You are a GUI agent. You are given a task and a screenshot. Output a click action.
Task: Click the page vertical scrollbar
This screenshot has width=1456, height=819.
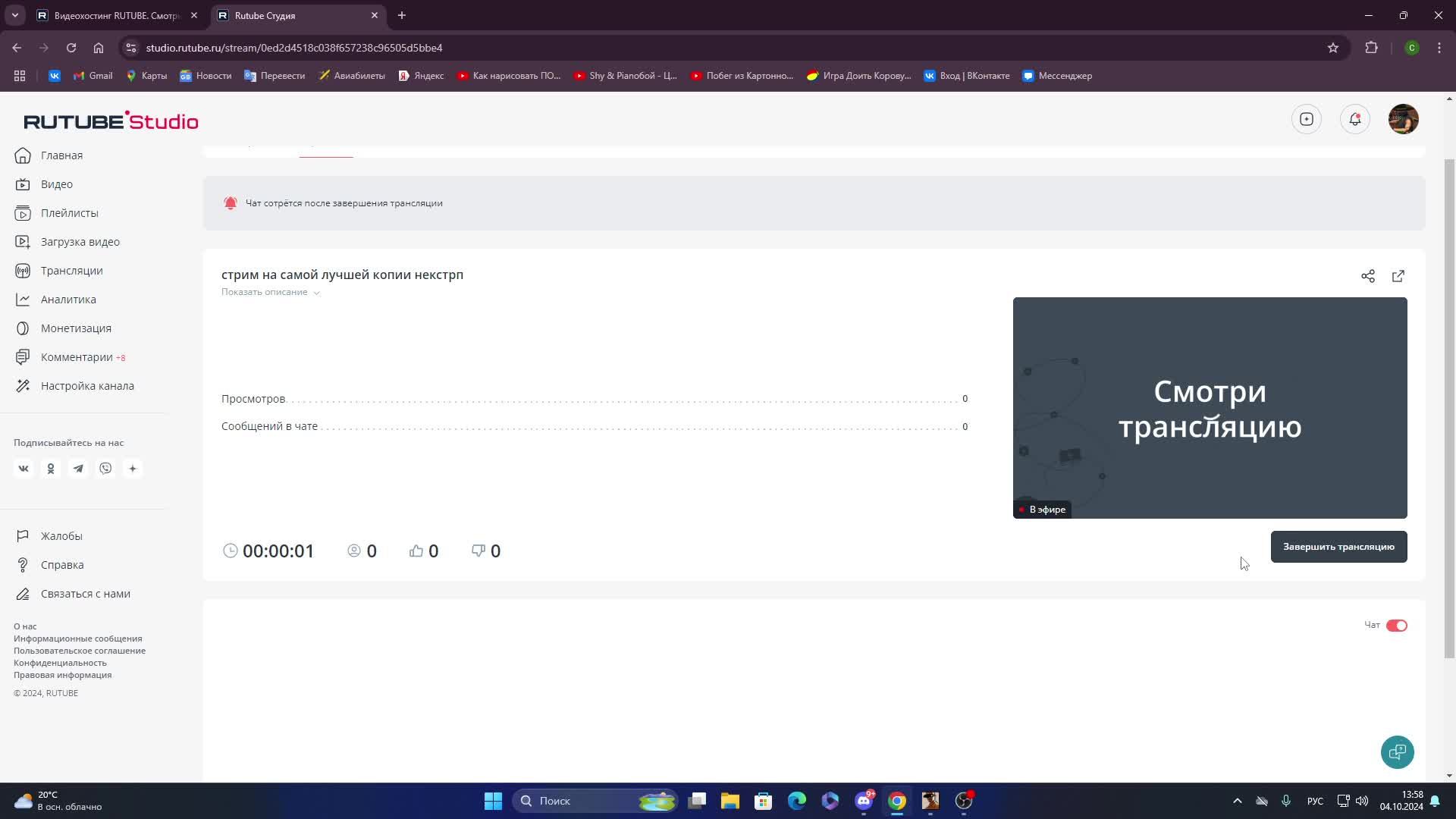(x=1450, y=407)
